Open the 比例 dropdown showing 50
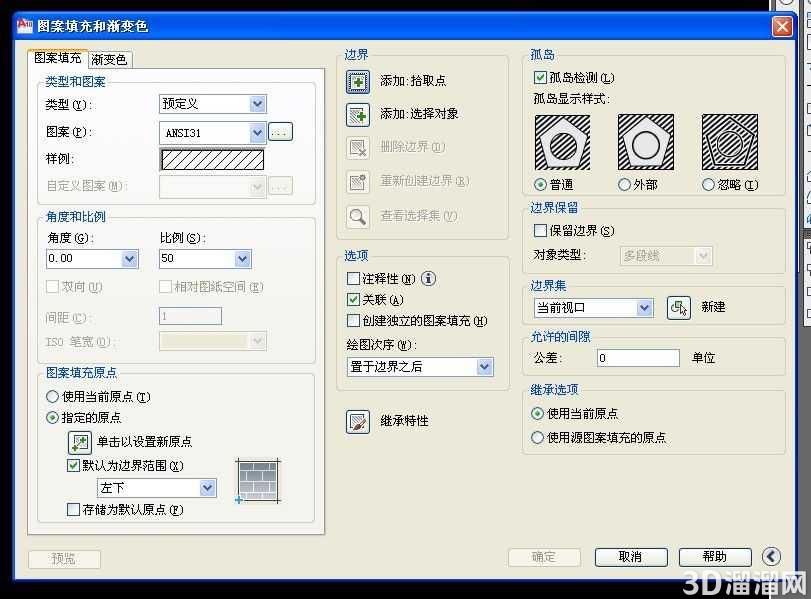 205,259
